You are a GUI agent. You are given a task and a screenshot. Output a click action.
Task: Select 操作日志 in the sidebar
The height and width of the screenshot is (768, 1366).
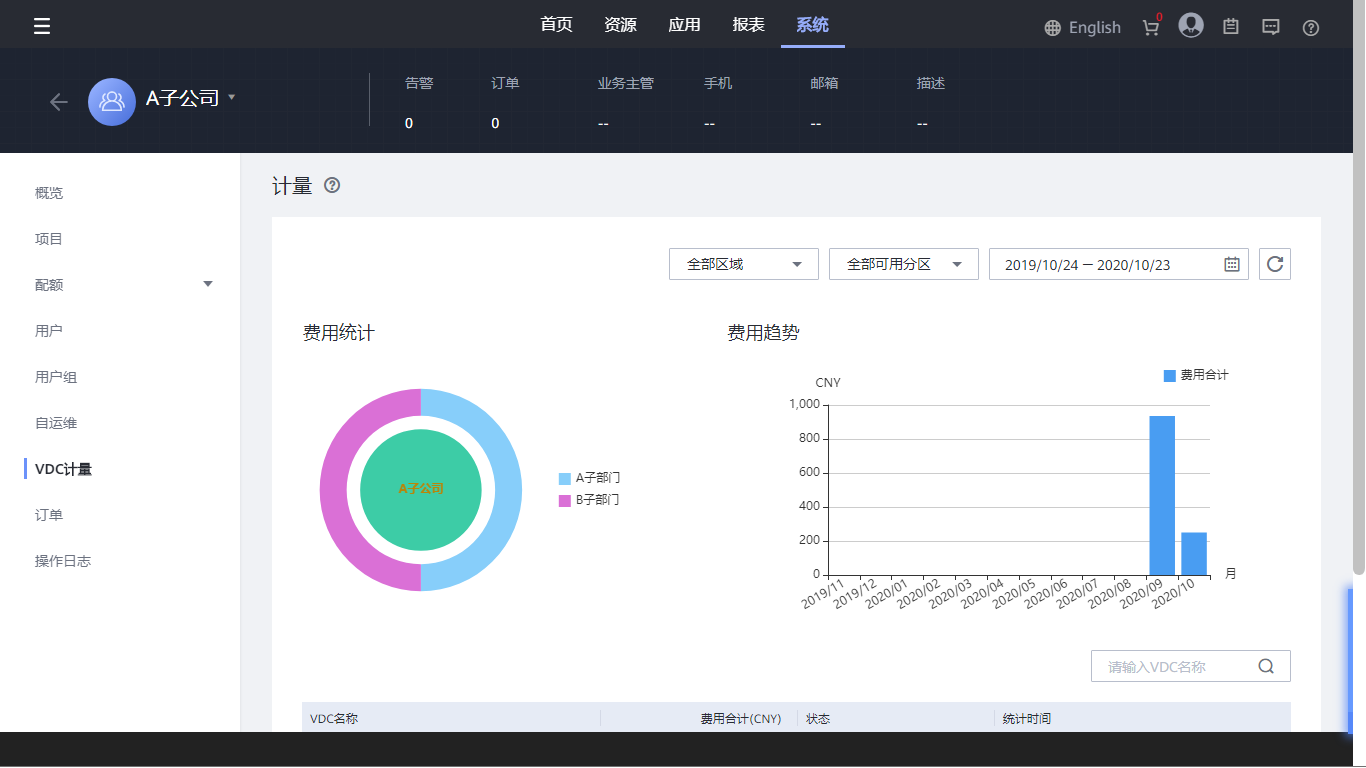(63, 561)
